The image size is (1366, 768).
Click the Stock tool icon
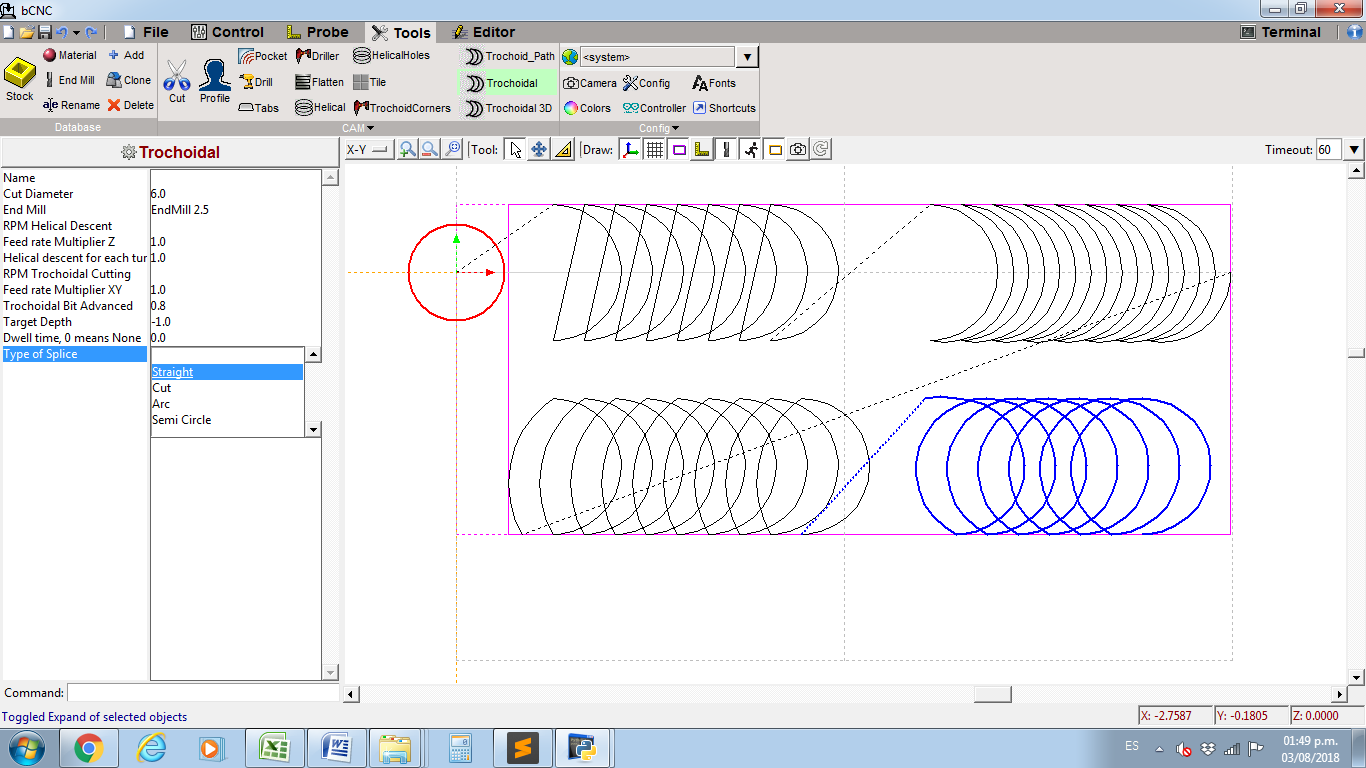click(x=19, y=80)
